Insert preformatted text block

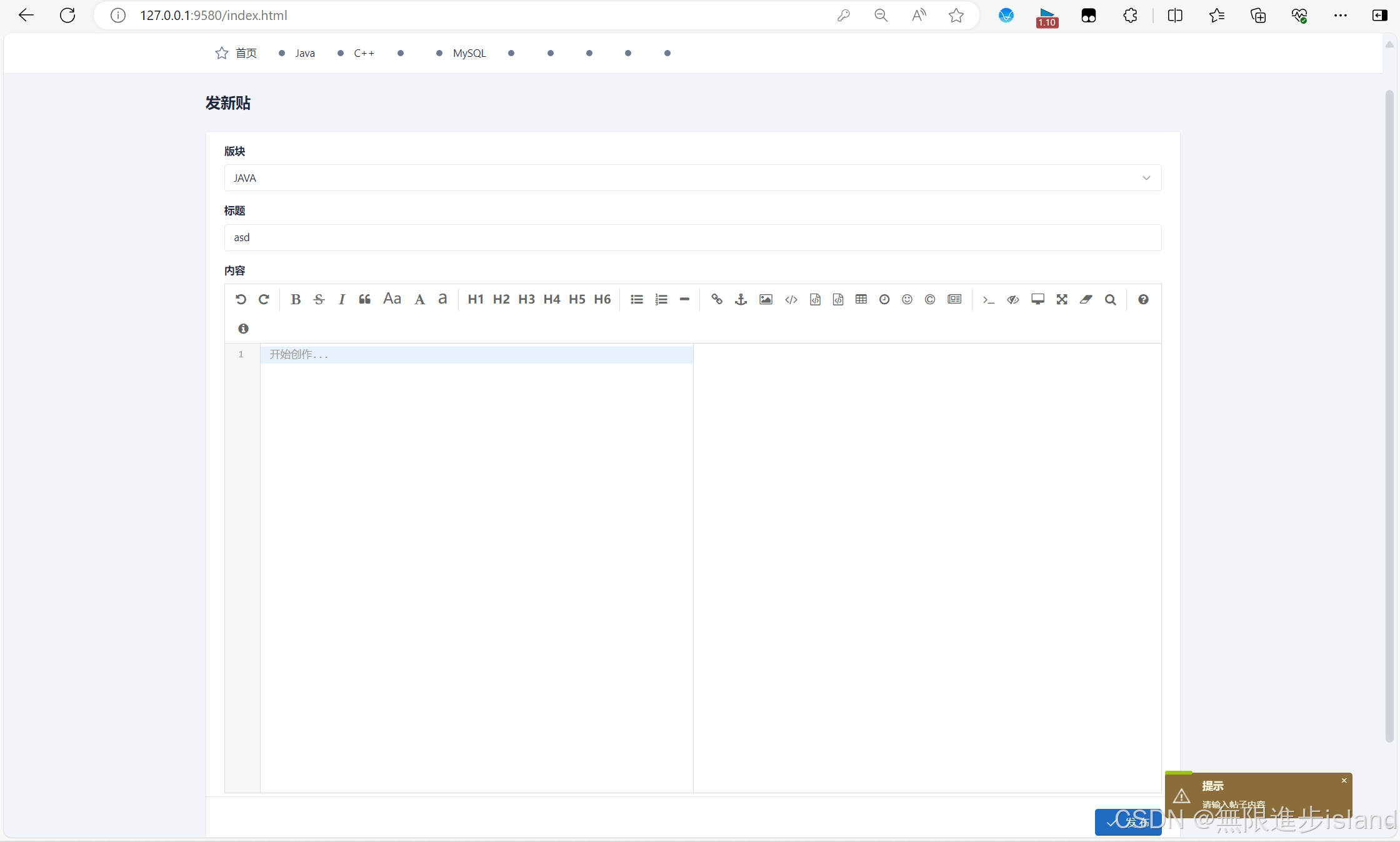[815, 299]
